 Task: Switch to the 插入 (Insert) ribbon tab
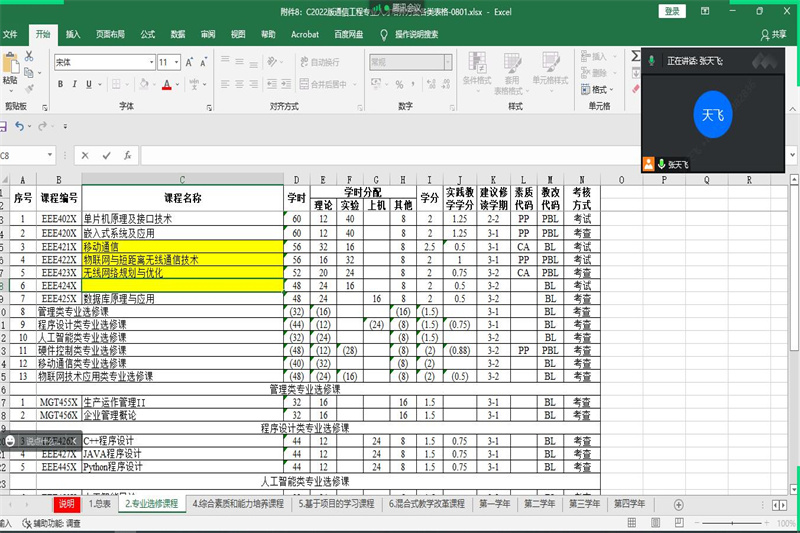[73, 34]
